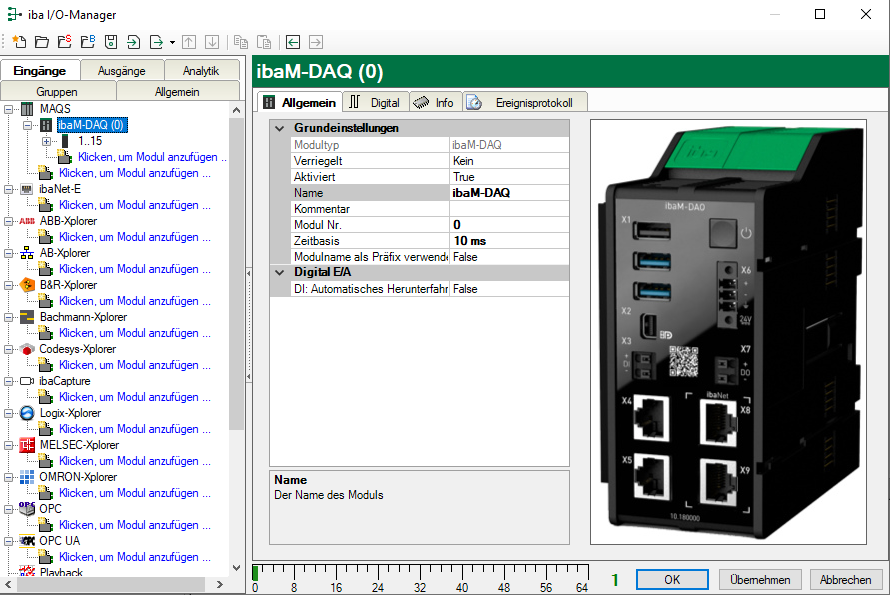Open the export icon dropdown arrow
The width and height of the screenshot is (890, 595).
(x=172, y=43)
